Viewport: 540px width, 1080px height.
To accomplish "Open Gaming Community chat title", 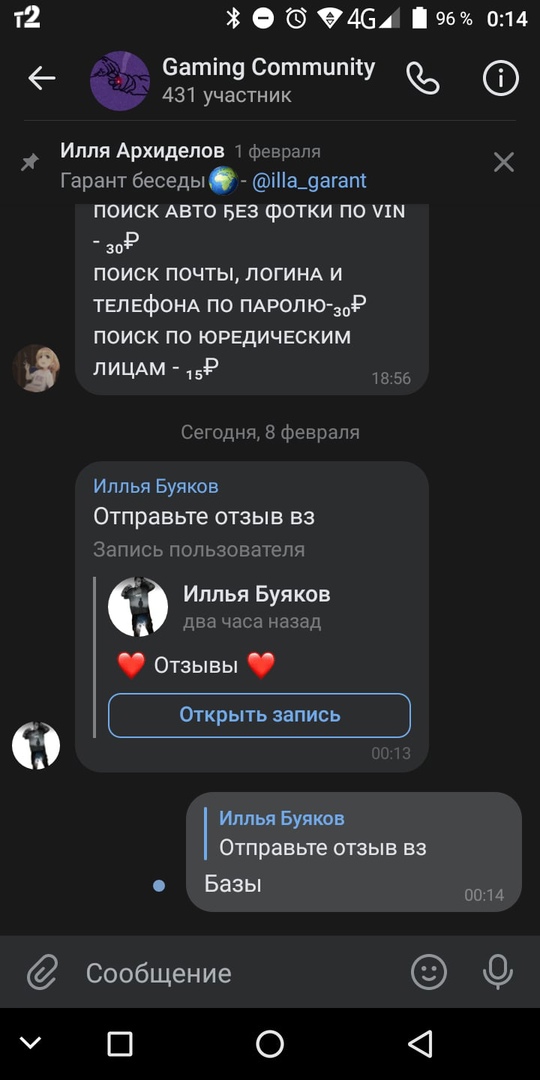I will (268, 68).
